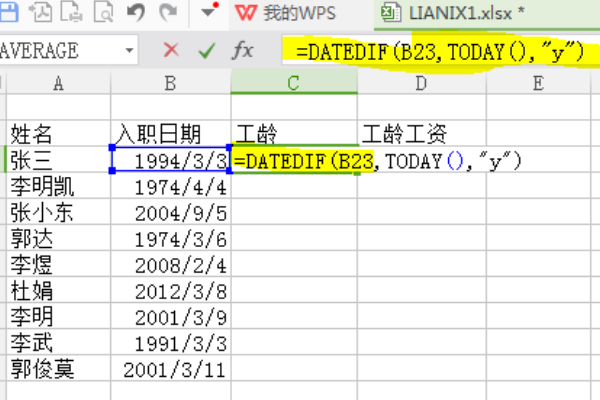The width and height of the screenshot is (600, 400).
Task: Select column A header
Action: (x=58, y=83)
